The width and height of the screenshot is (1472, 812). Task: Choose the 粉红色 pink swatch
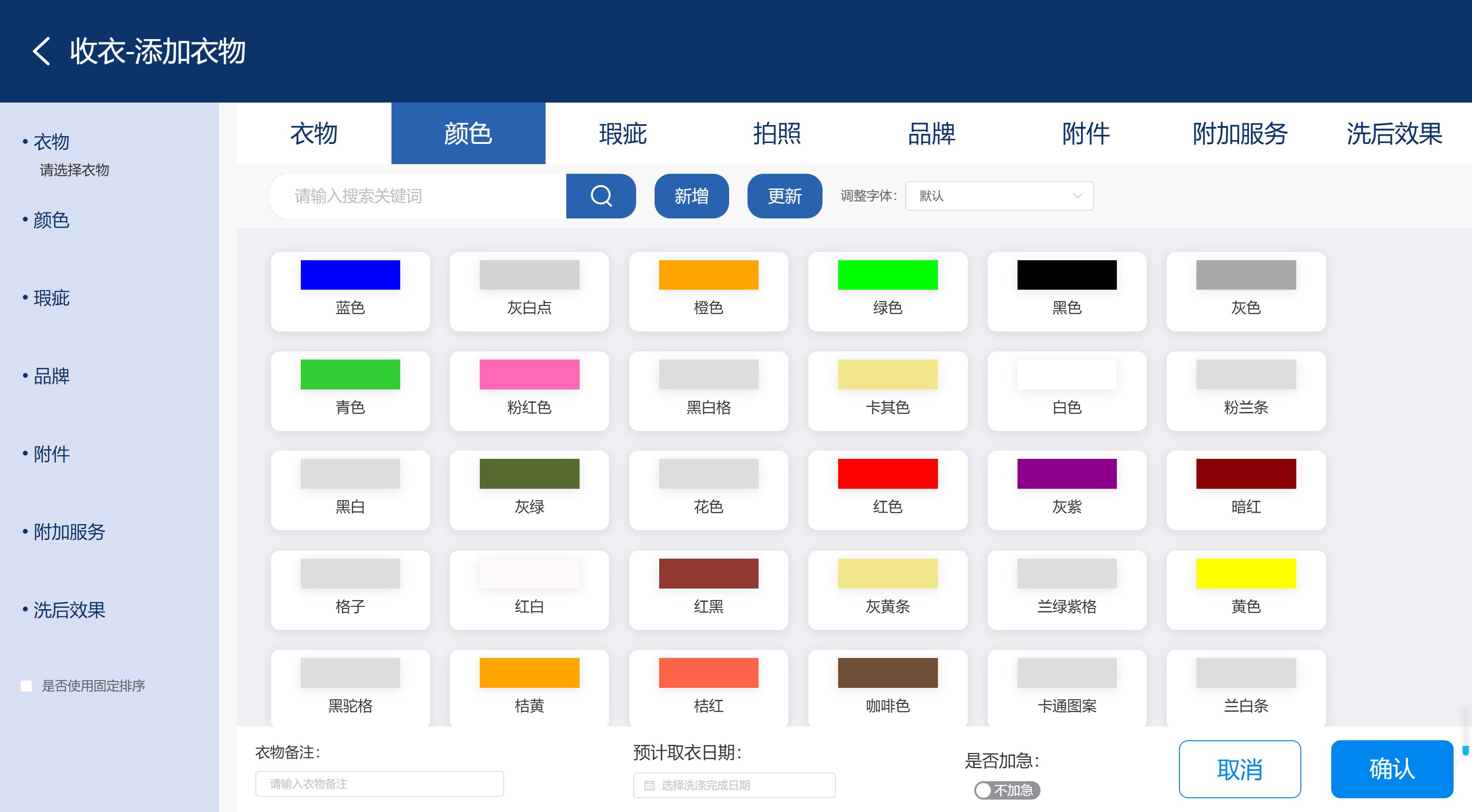tap(529, 390)
